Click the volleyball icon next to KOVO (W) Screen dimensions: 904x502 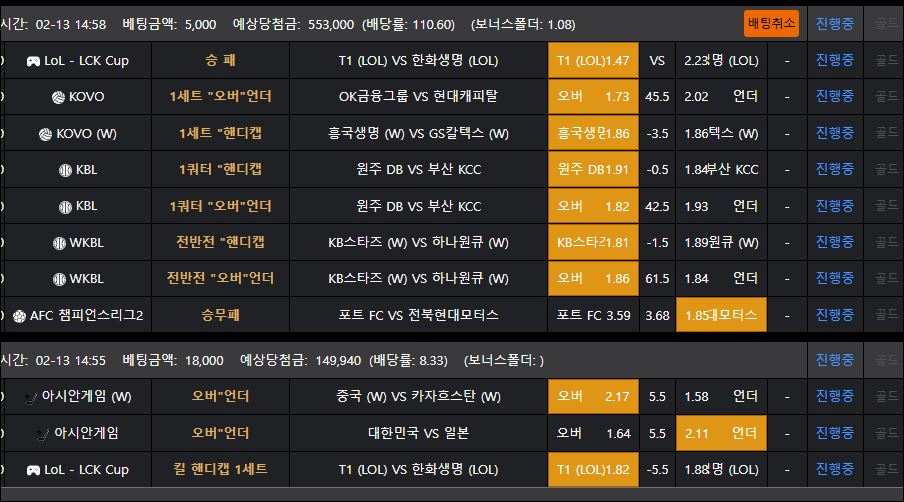45,134
